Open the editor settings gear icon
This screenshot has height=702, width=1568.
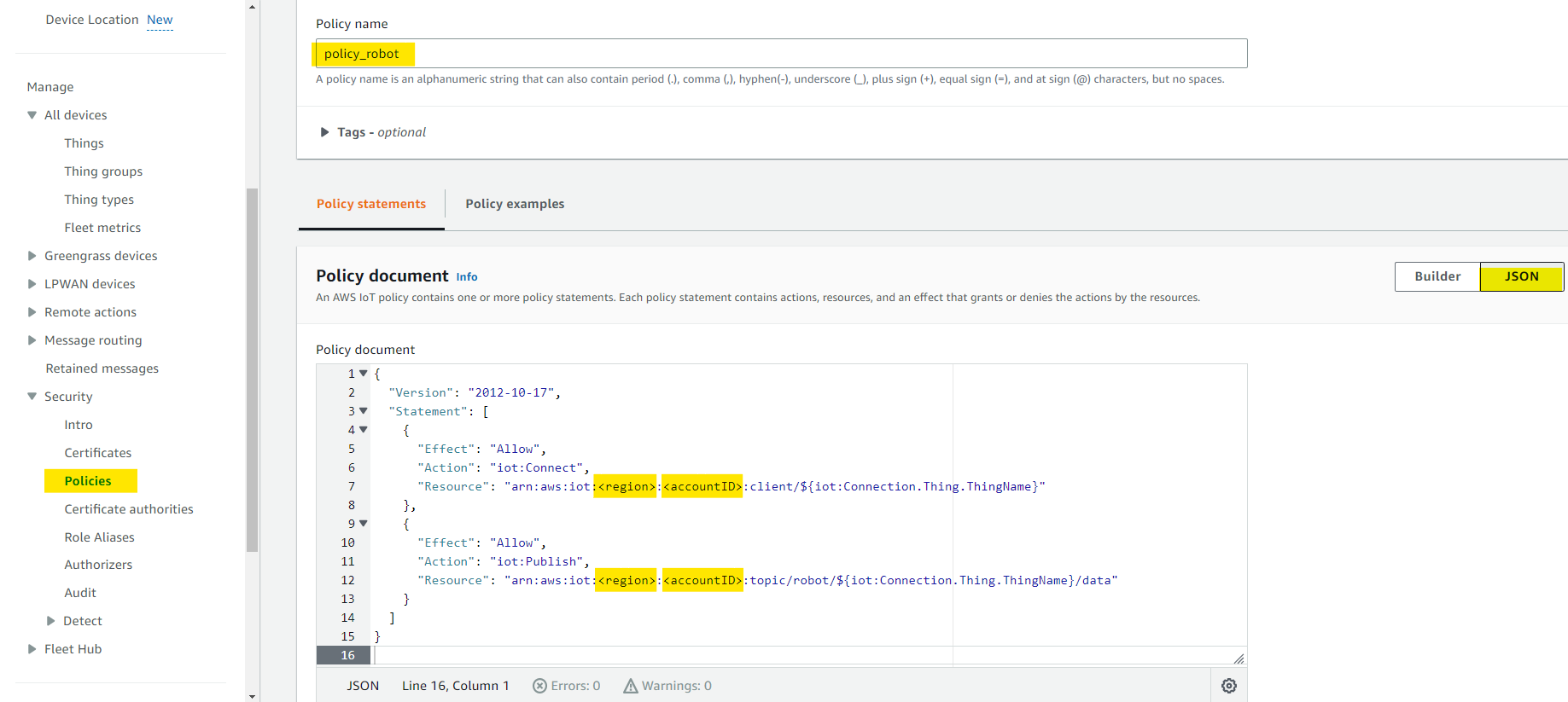point(1229,686)
